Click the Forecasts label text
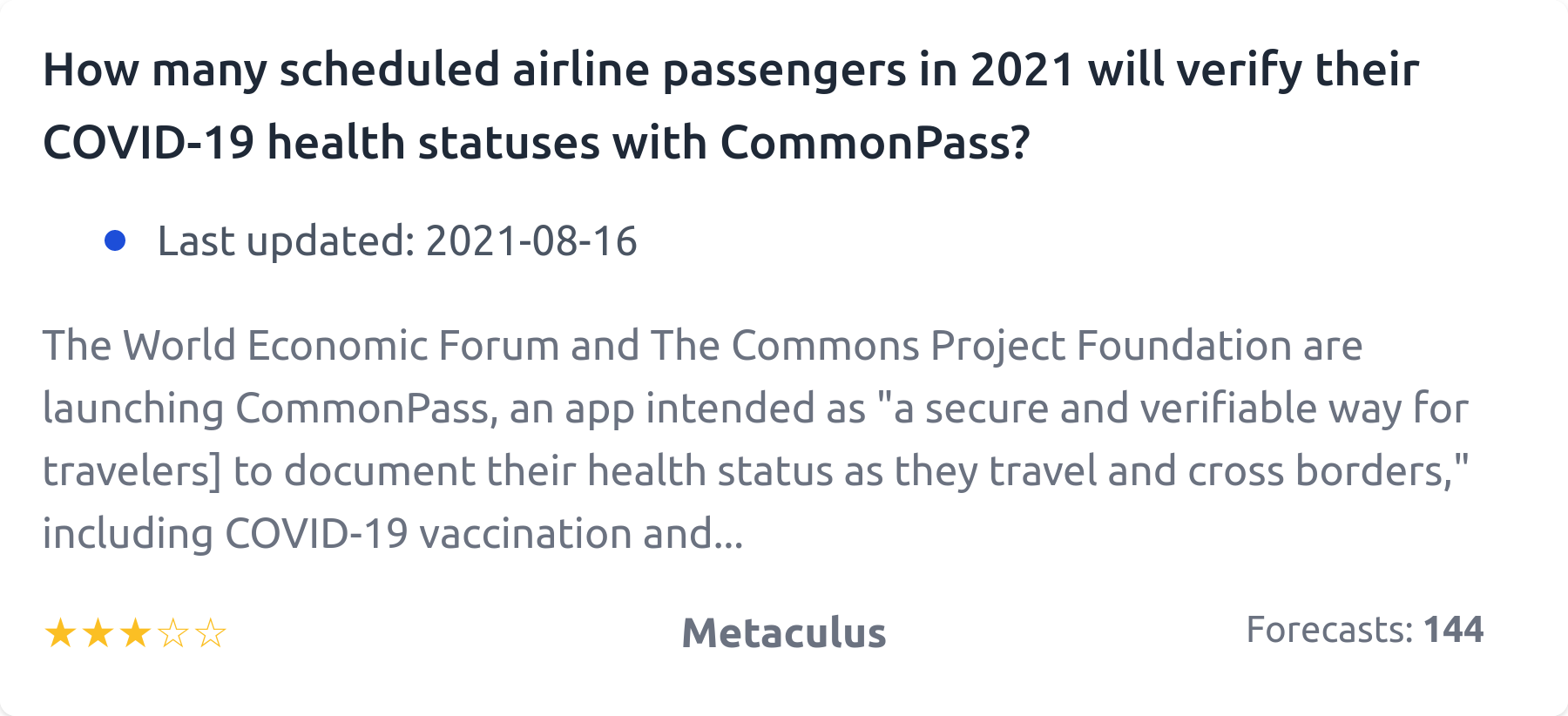1568x716 pixels. 1328,630
